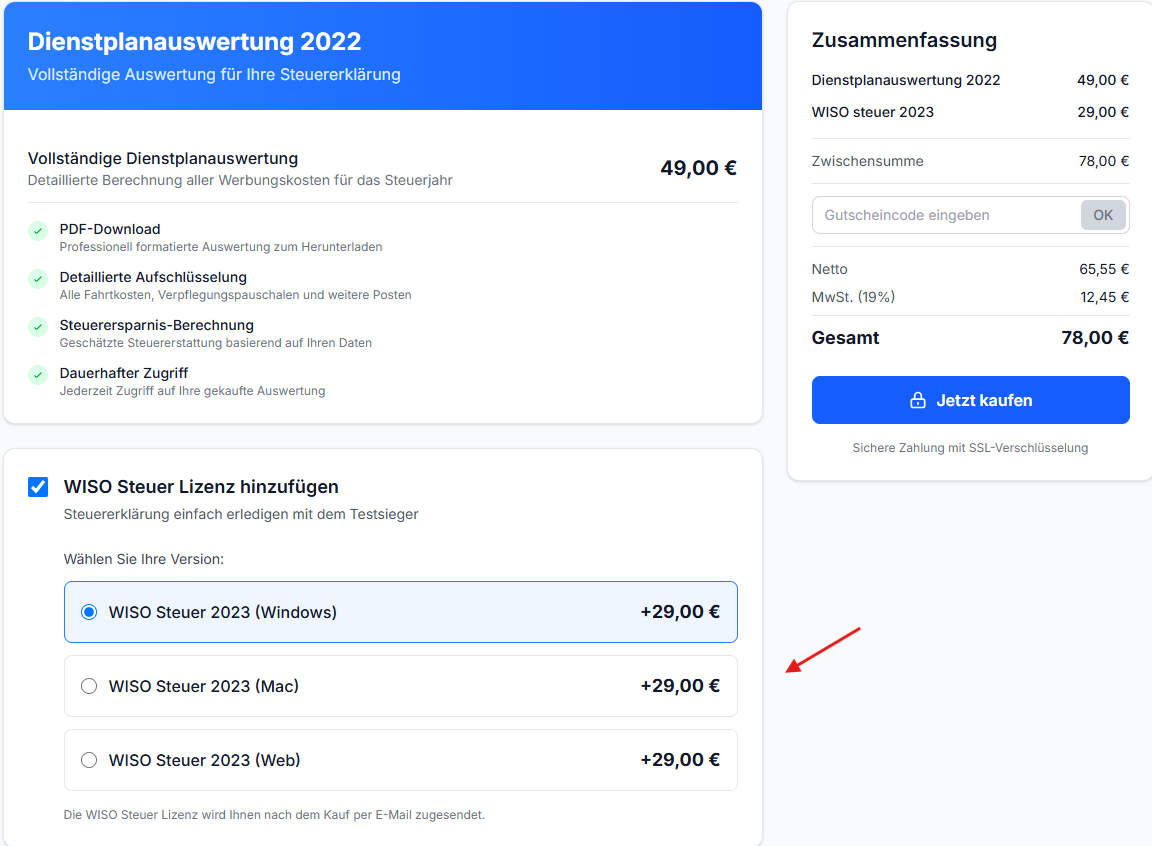Click the PDF-Download green checkmark icon
This screenshot has height=846, width=1152.
[x=38, y=231]
